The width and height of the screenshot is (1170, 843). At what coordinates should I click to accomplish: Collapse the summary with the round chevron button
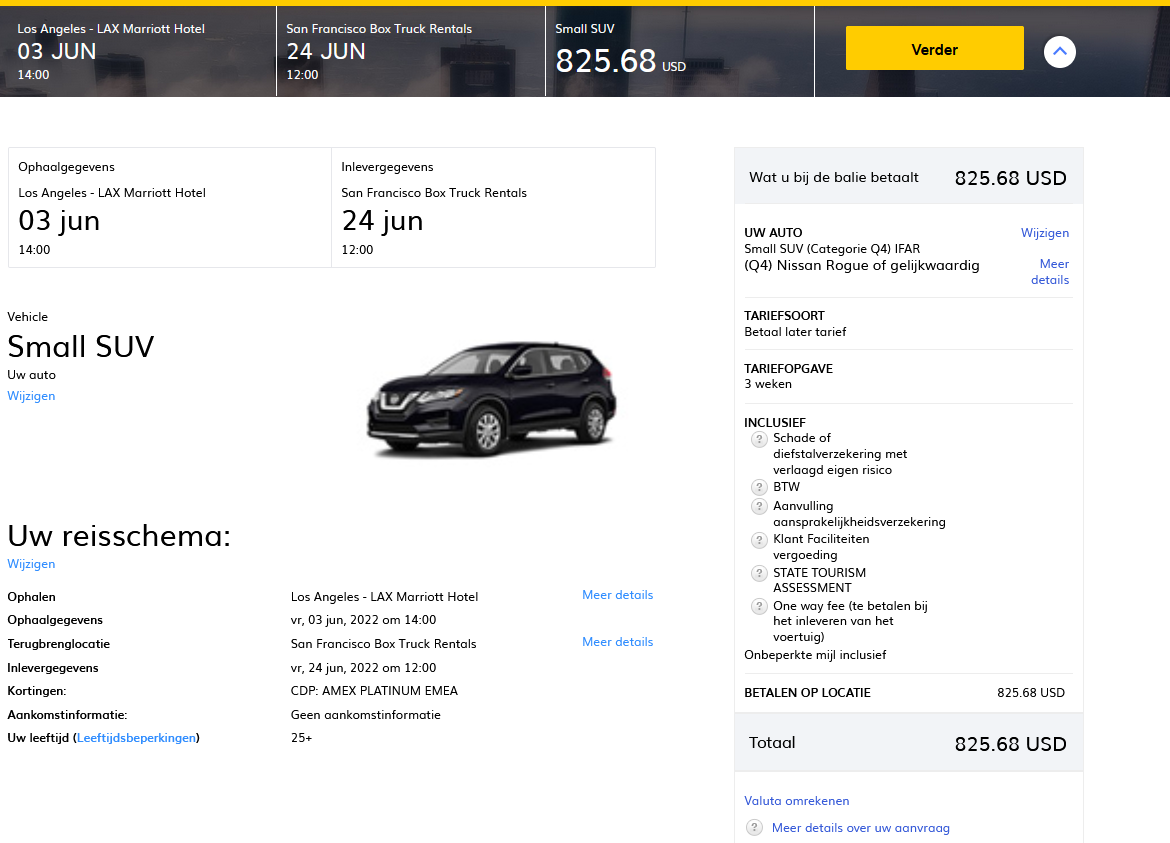coord(1059,51)
